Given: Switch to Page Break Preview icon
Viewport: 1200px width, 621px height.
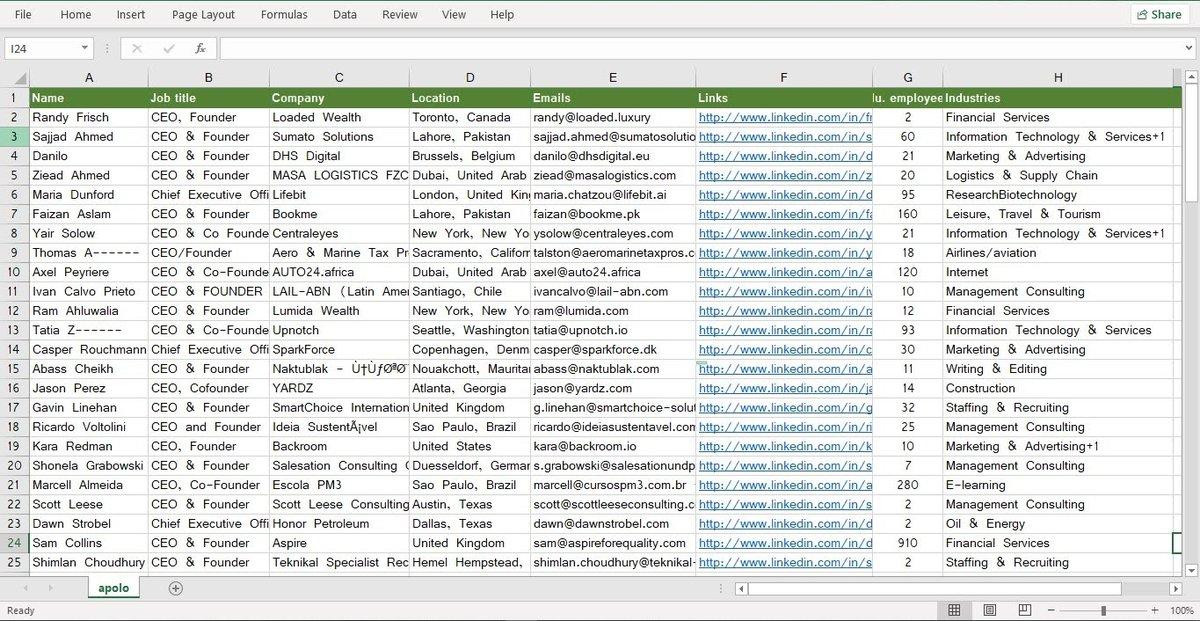Looking at the screenshot, I should [1023, 610].
